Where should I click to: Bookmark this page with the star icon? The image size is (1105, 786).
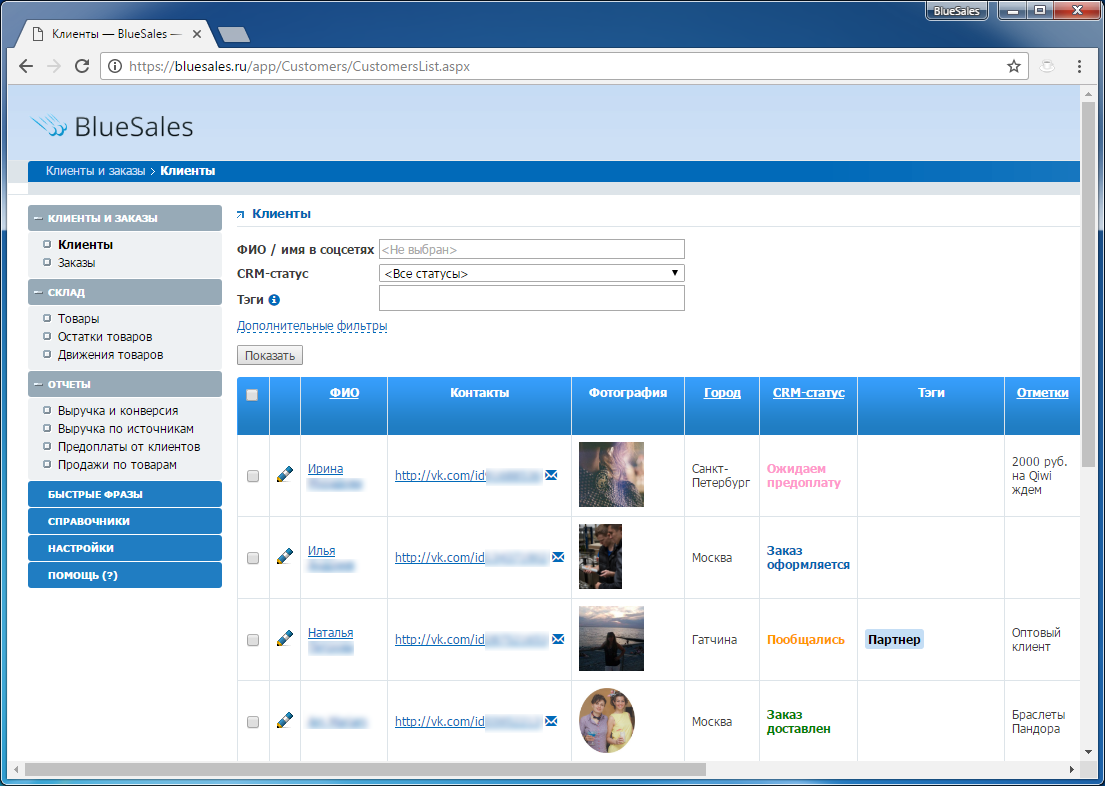[1014, 66]
